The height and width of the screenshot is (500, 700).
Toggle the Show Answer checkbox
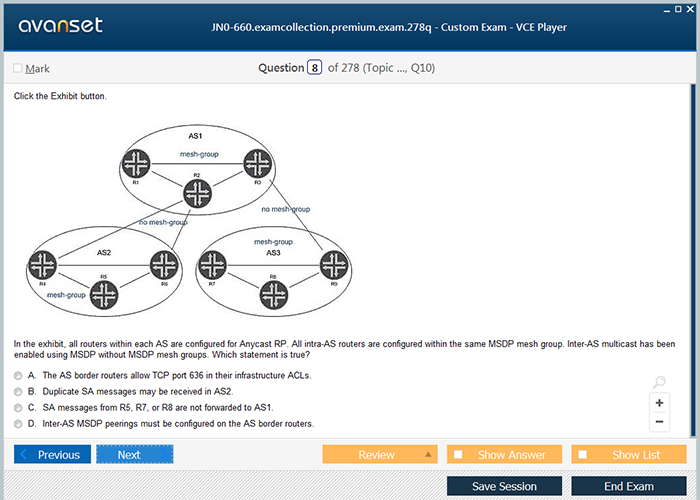[x=458, y=454]
